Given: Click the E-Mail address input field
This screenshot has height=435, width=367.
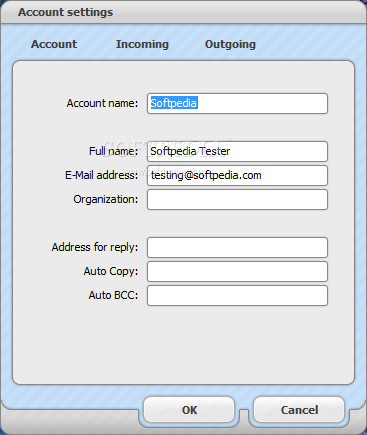Looking at the screenshot, I should tap(237, 175).
